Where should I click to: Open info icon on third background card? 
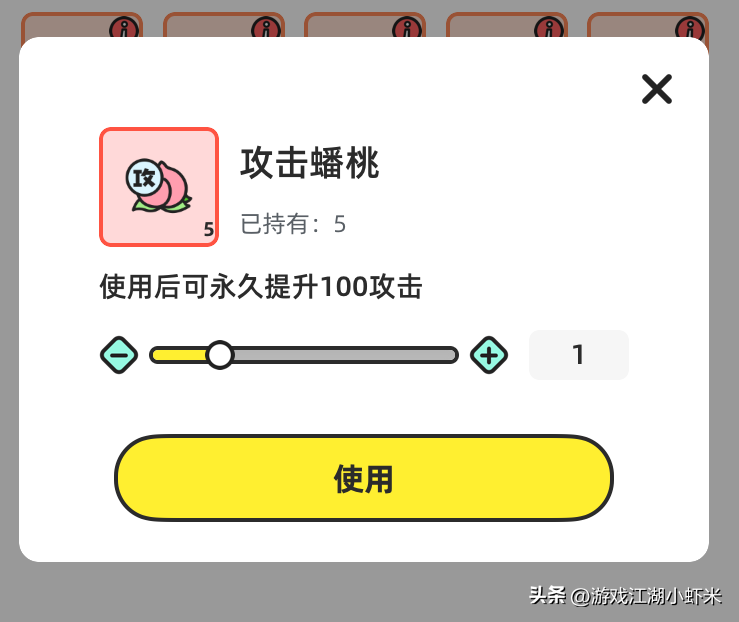pyautogui.click(x=407, y=28)
